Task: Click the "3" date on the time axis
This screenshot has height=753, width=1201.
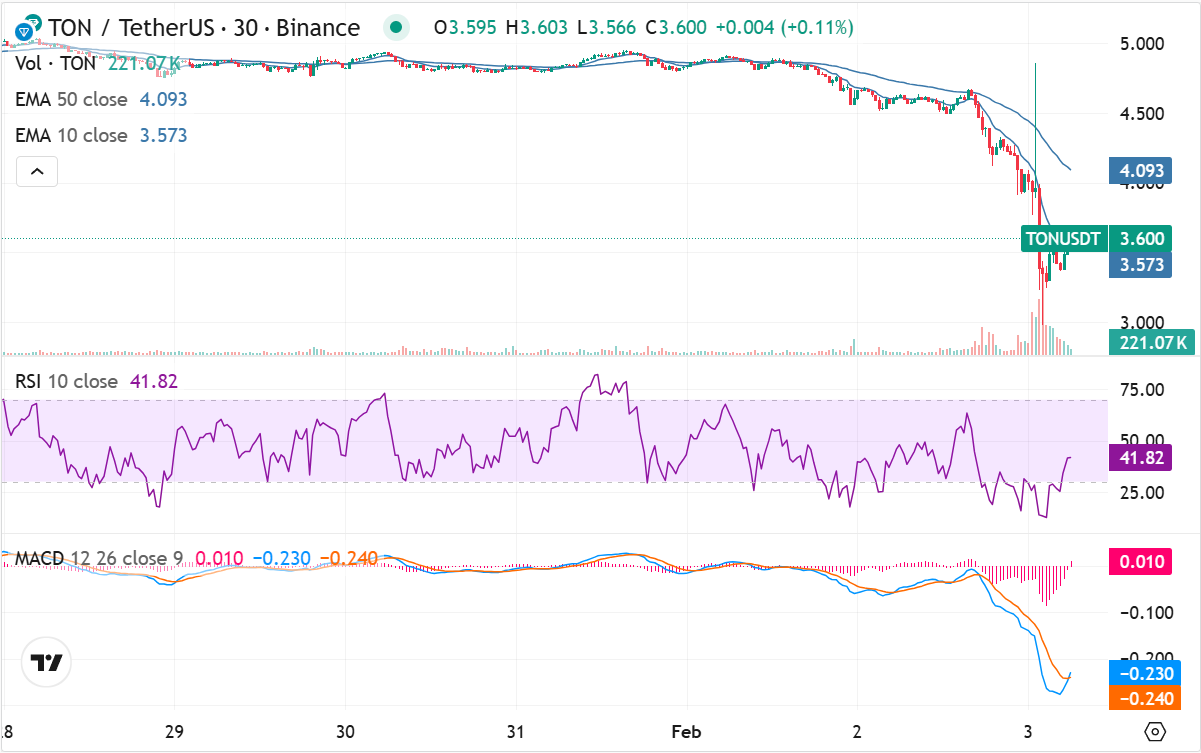Action: (1029, 731)
